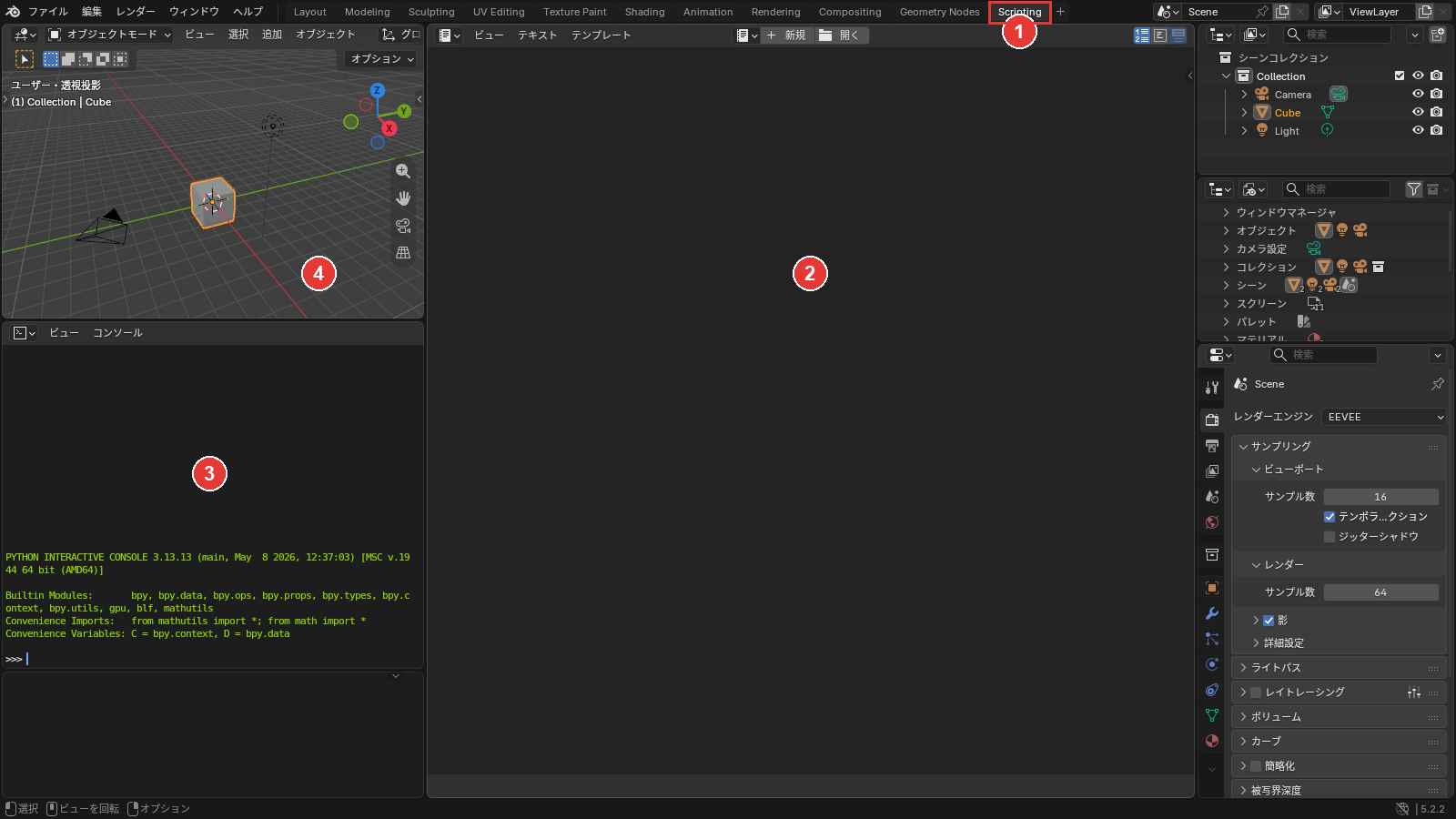Enable the ジッターシャドウ checkbox

coord(1330,537)
